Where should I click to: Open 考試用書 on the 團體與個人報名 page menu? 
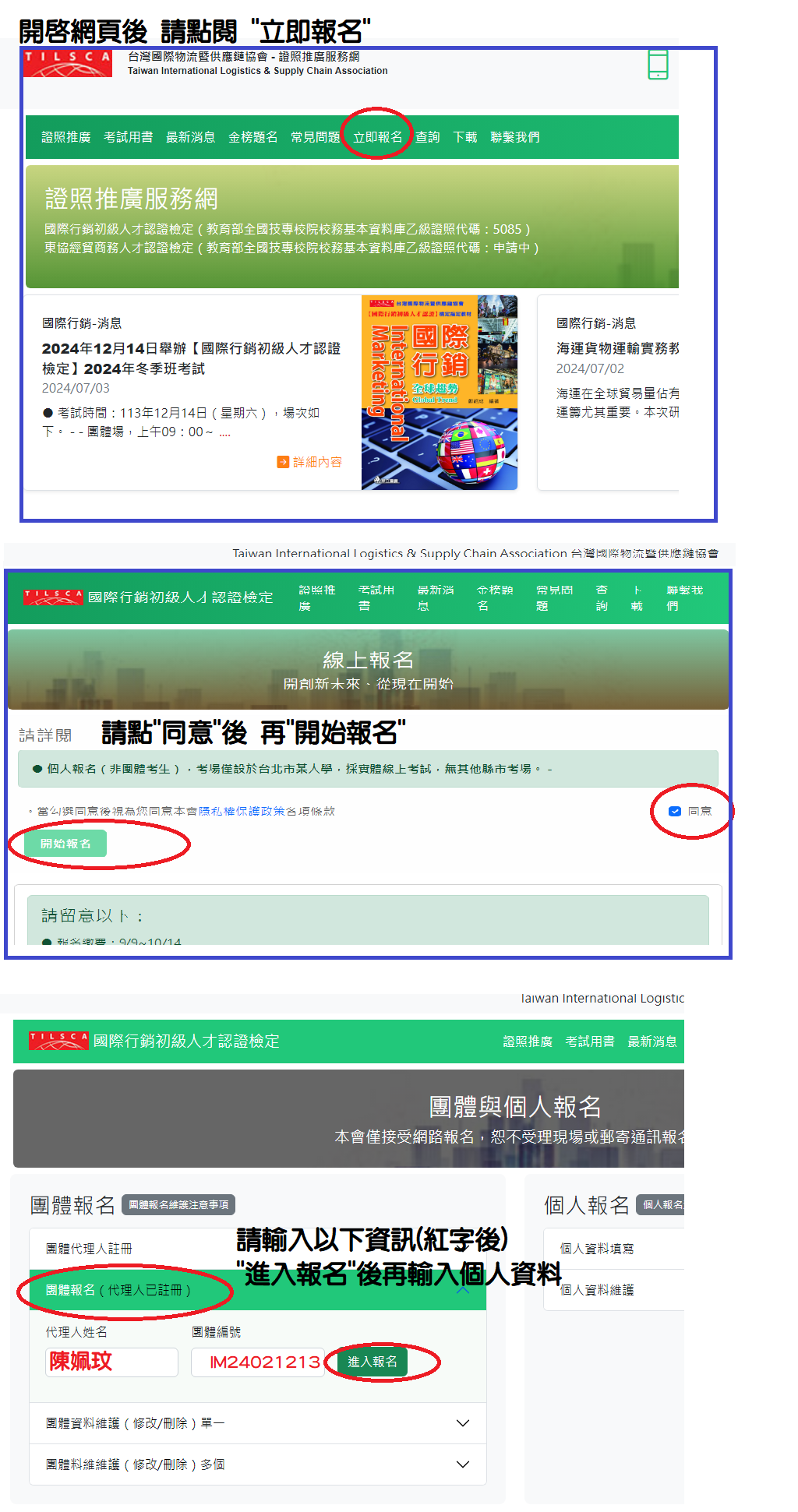point(590,1041)
